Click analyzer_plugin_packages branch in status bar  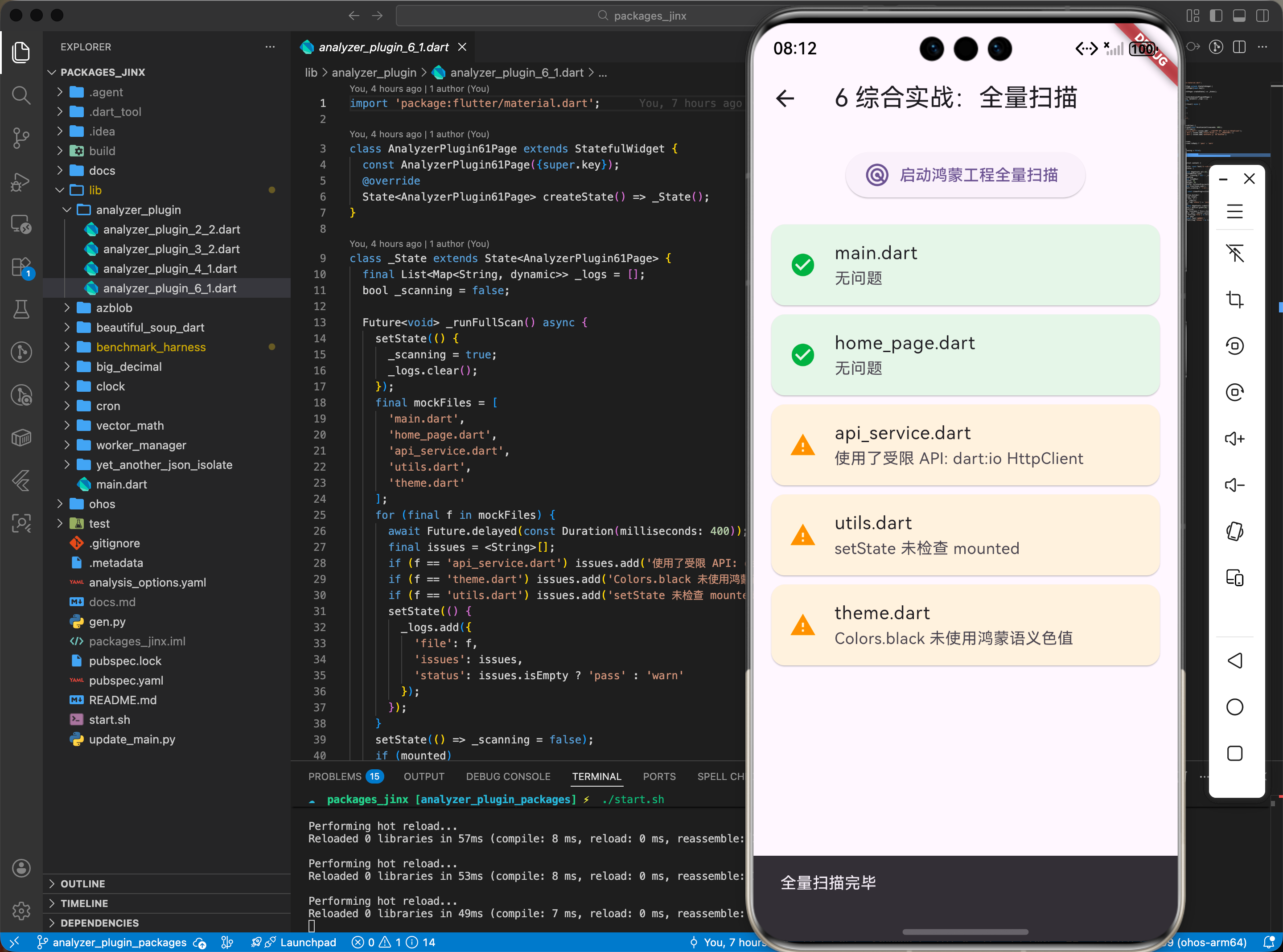(x=119, y=942)
